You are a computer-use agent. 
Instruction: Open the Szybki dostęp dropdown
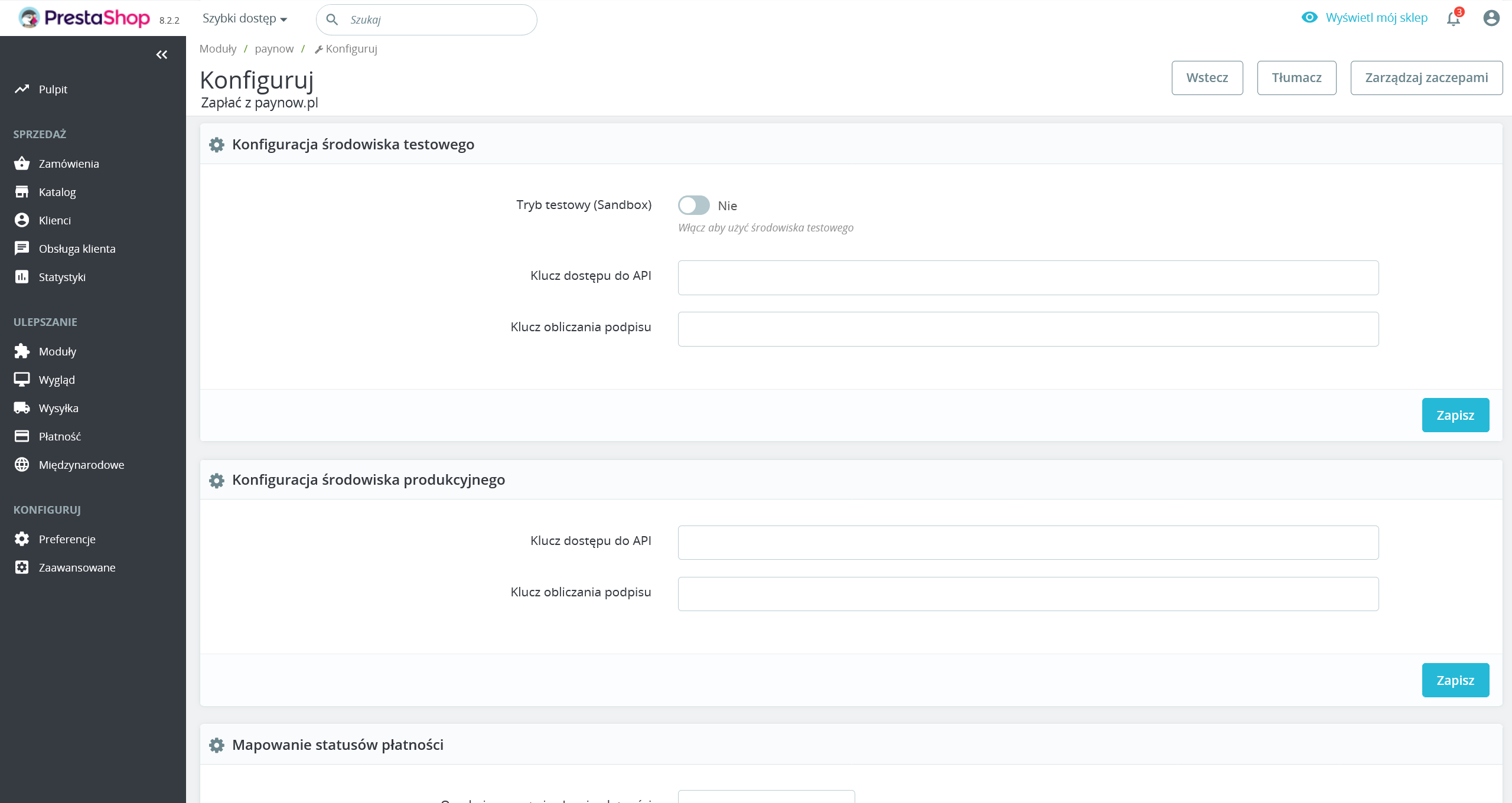pyautogui.click(x=244, y=18)
